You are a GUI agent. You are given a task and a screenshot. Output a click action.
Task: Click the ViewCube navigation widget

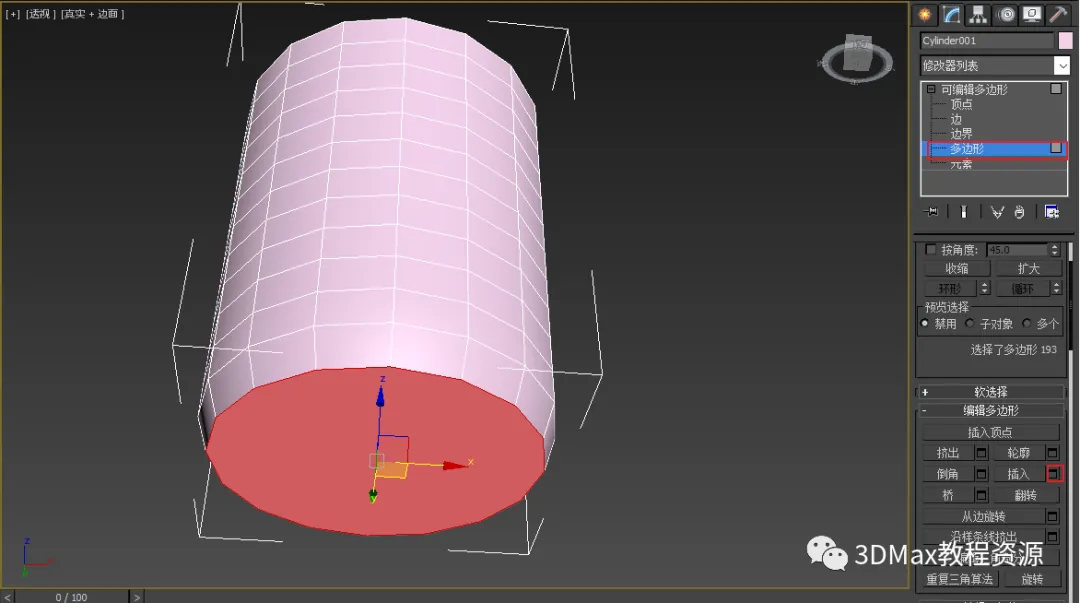click(x=858, y=59)
